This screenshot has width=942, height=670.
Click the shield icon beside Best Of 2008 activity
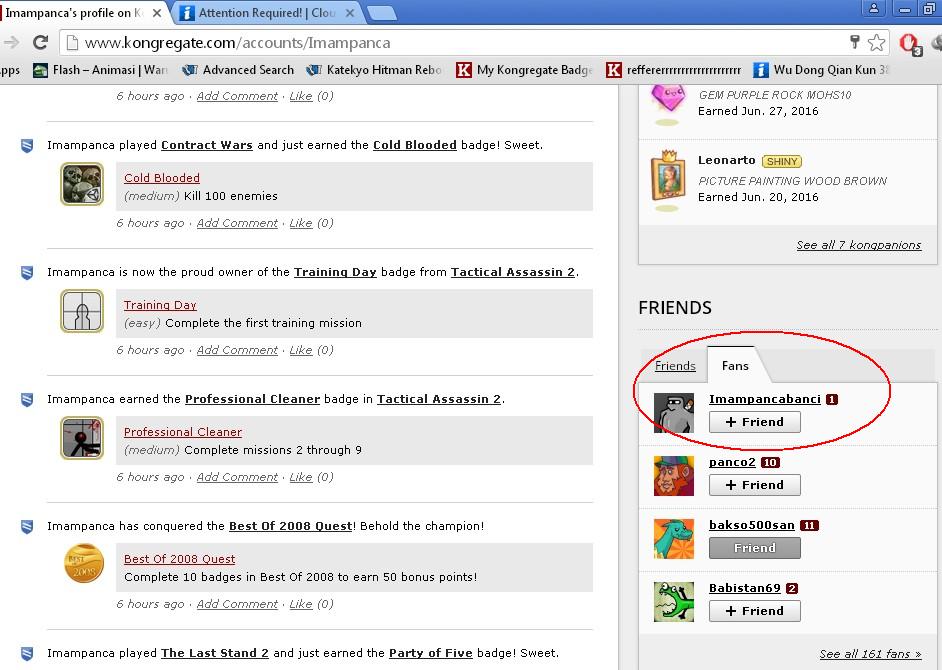27,526
